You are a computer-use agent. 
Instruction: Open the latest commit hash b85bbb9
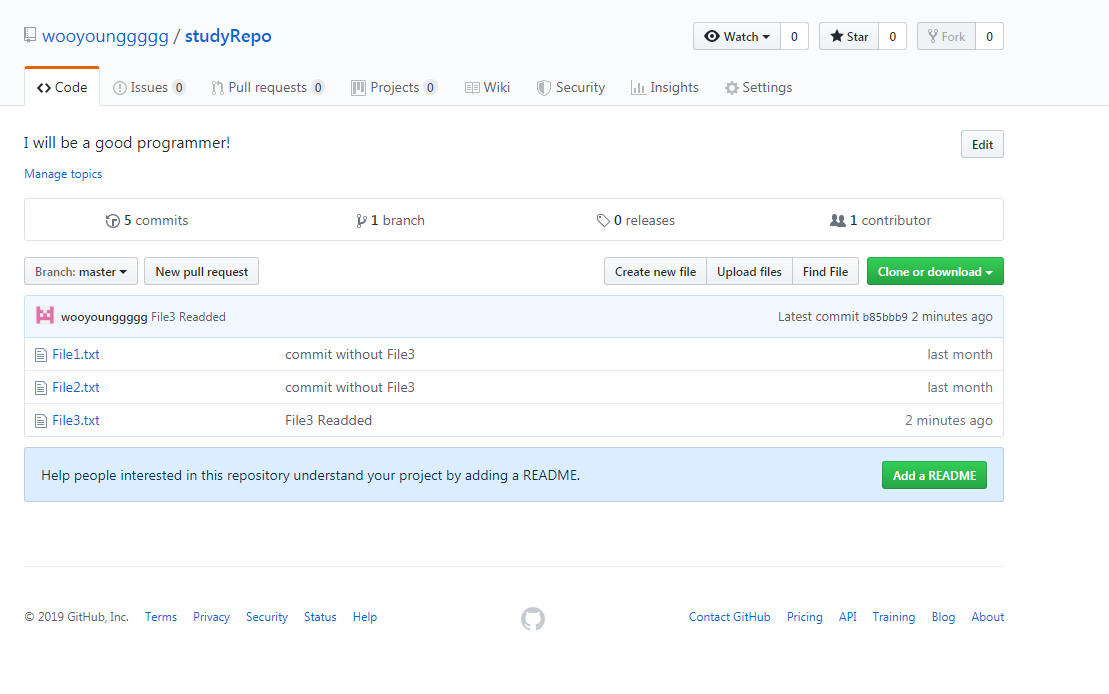coord(885,317)
